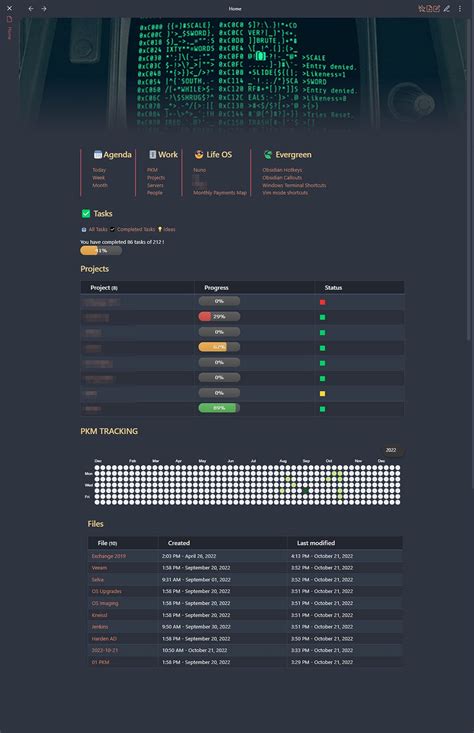Screen dimensions: 474x733
Task: Navigate back with the left arrow
Action: [31, 8]
